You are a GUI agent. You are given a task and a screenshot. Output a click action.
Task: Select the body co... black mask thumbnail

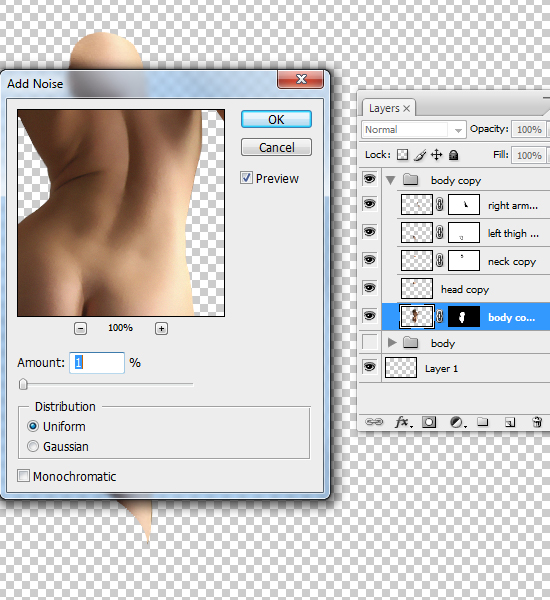[x=464, y=316]
